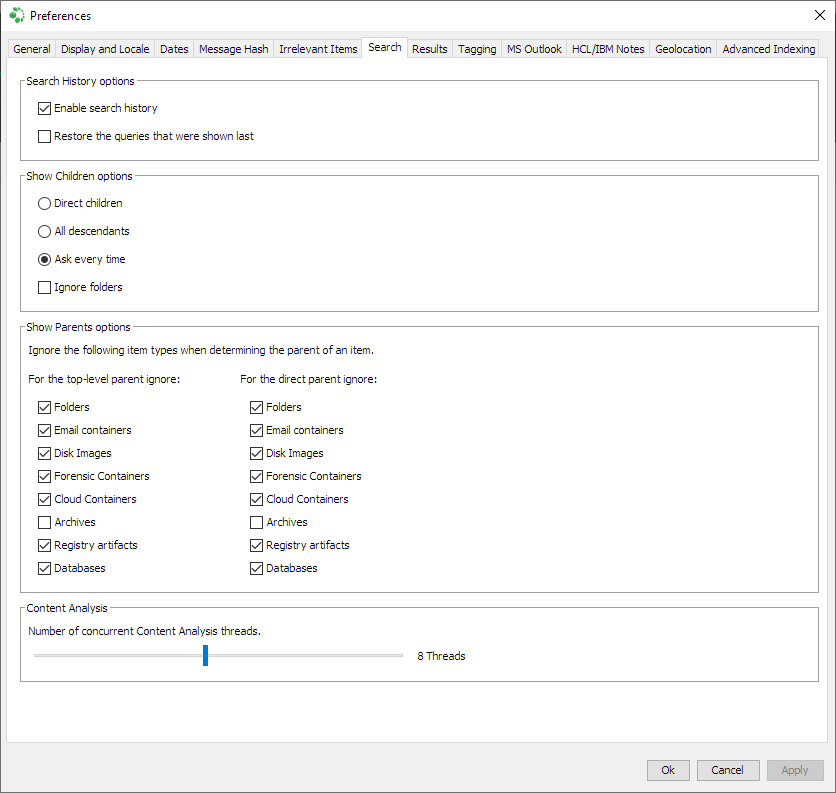Switch to the Results tab
The height and width of the screenshot is (793, 836).
(x=429, y=48)
